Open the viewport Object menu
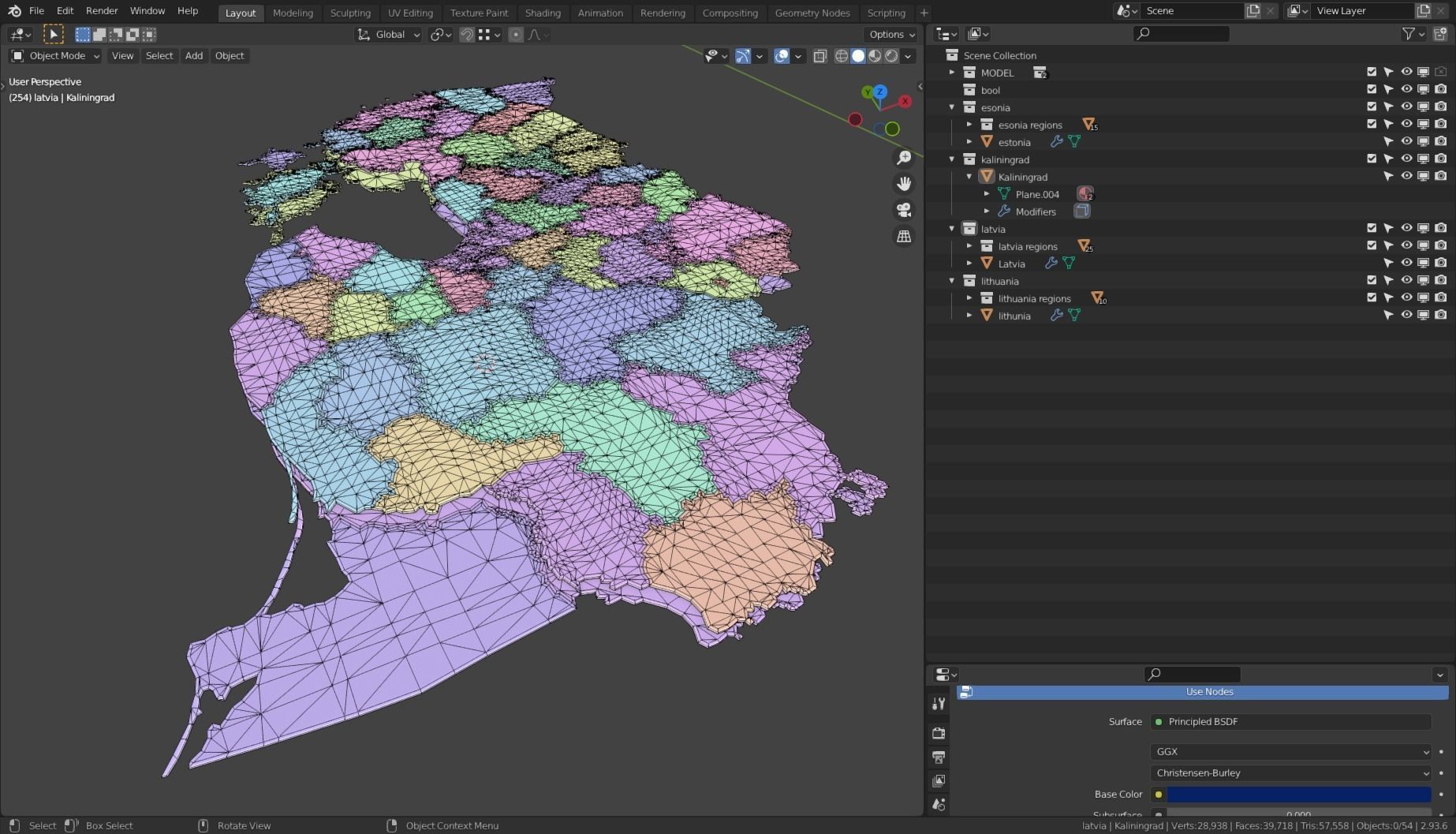 click(x=230, y=56)
